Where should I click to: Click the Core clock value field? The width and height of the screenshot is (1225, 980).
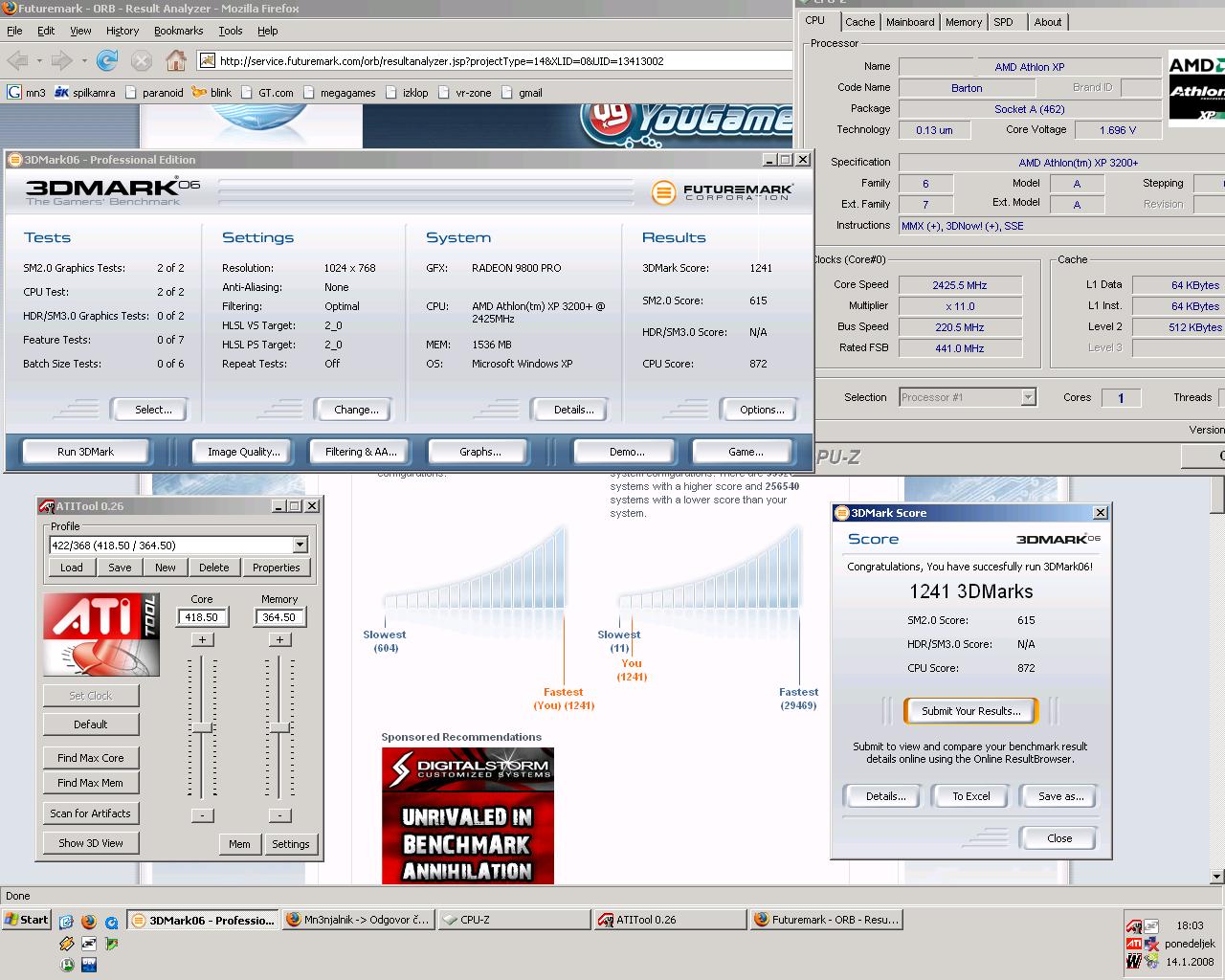[x=202, y=617]
